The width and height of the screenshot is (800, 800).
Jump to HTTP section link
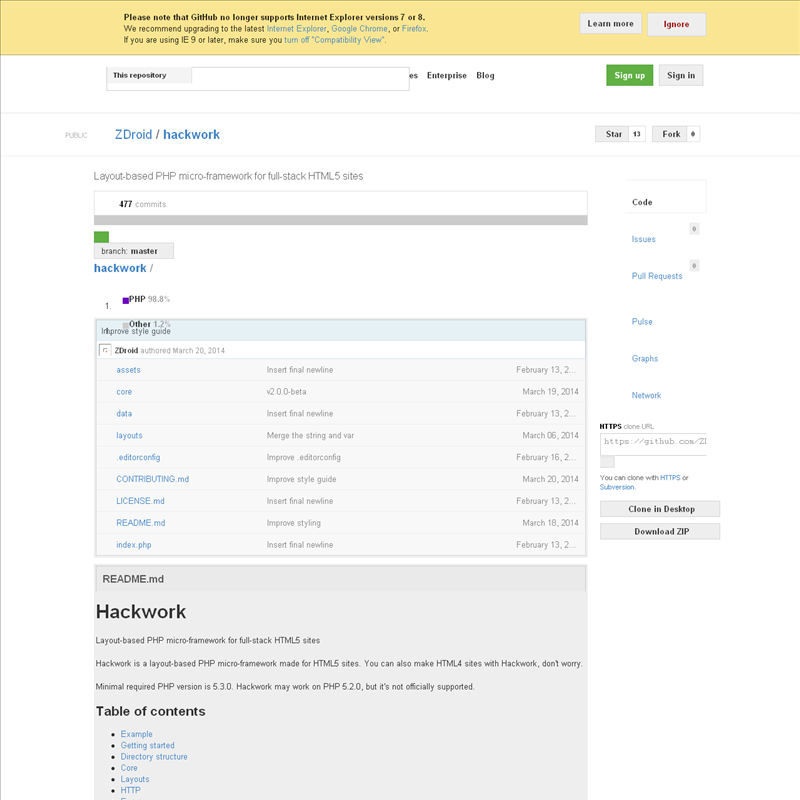click(x=131, y=790)
